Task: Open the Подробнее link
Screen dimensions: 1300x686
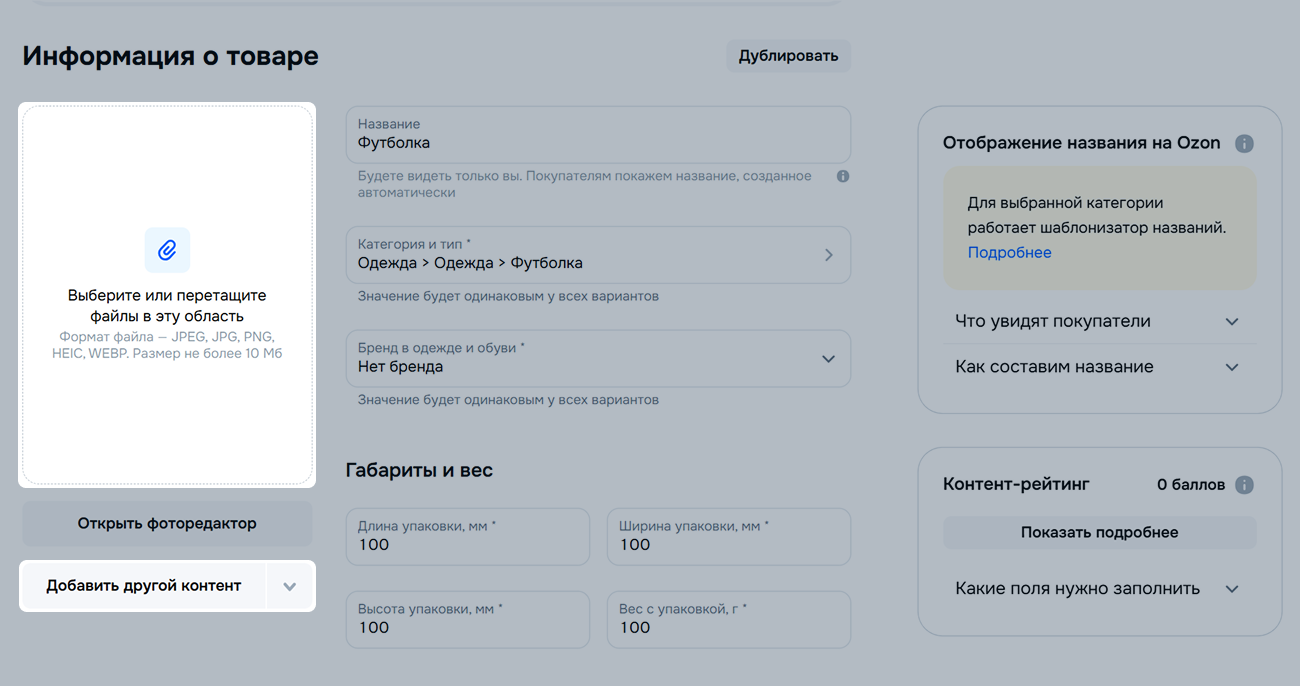Action: click(1009, 253)
